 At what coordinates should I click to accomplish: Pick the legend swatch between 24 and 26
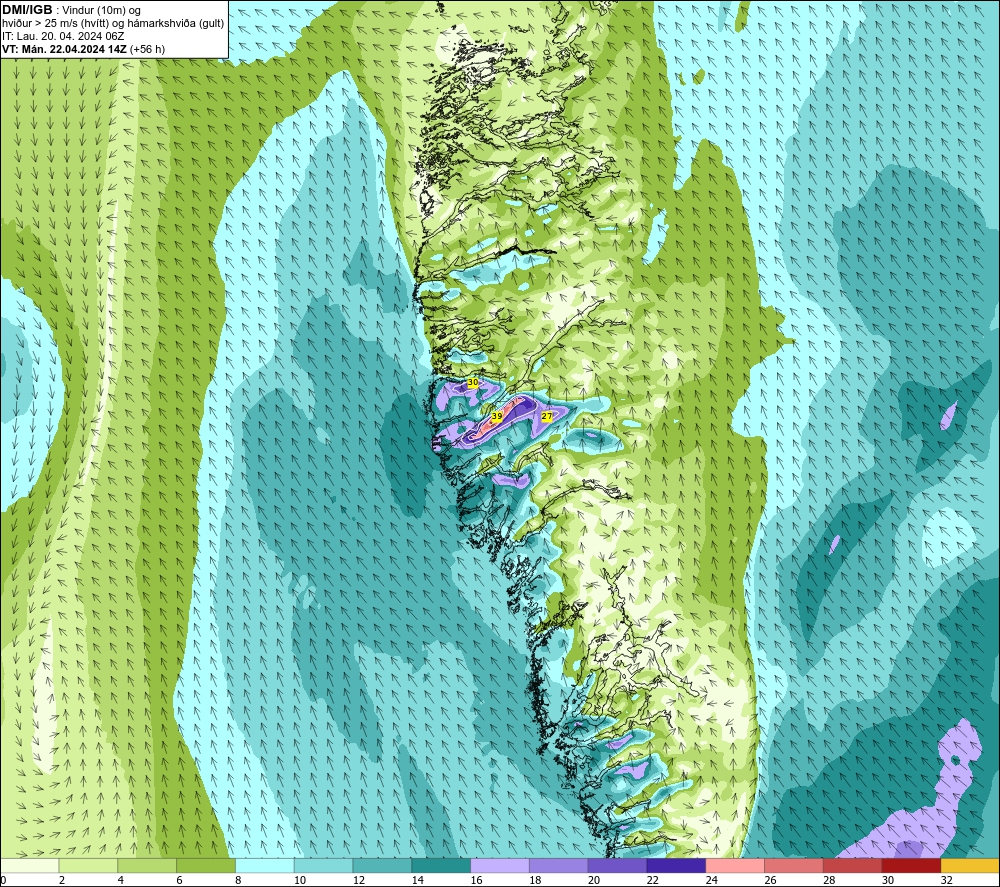point(735,866)
